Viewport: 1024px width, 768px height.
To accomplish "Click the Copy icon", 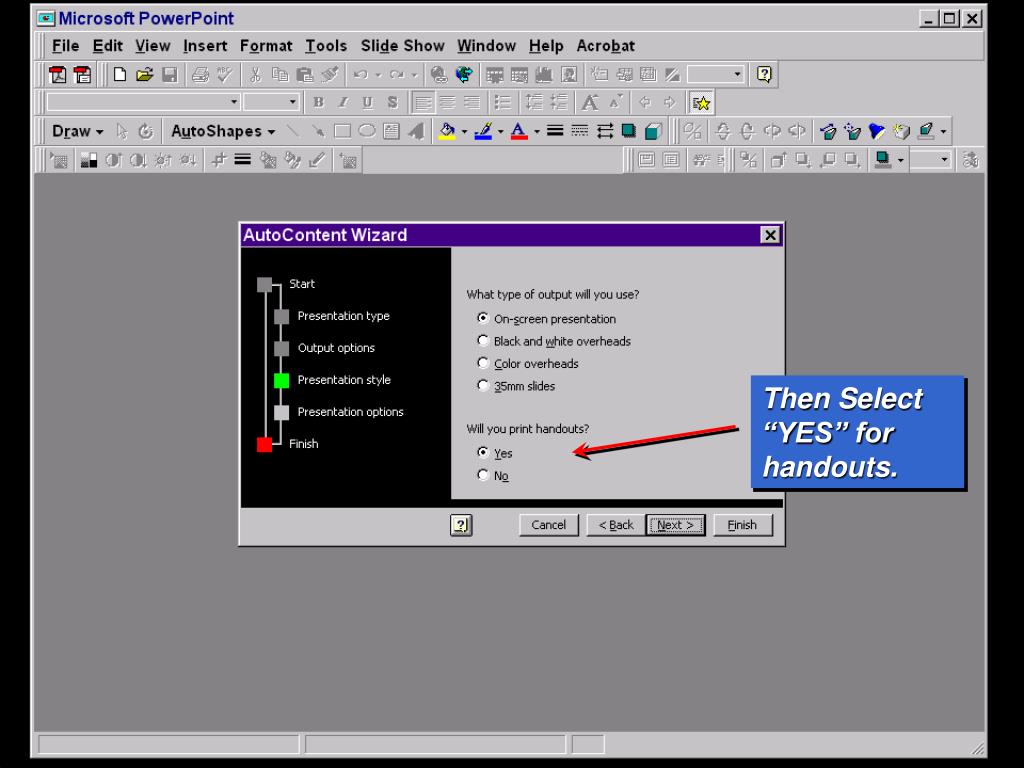I will click(280, 74).
